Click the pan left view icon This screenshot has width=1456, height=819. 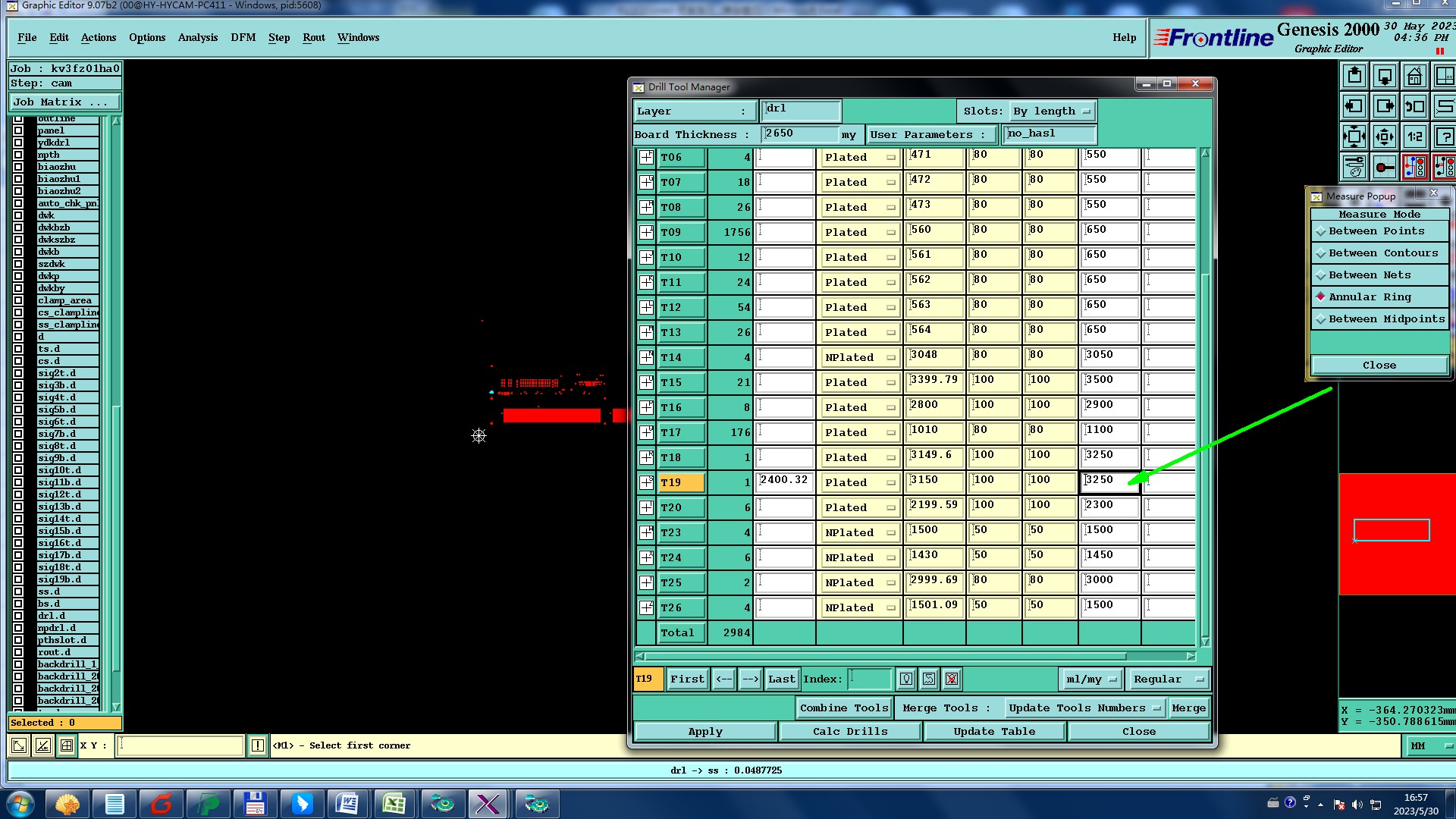[x=1354, y=107]
